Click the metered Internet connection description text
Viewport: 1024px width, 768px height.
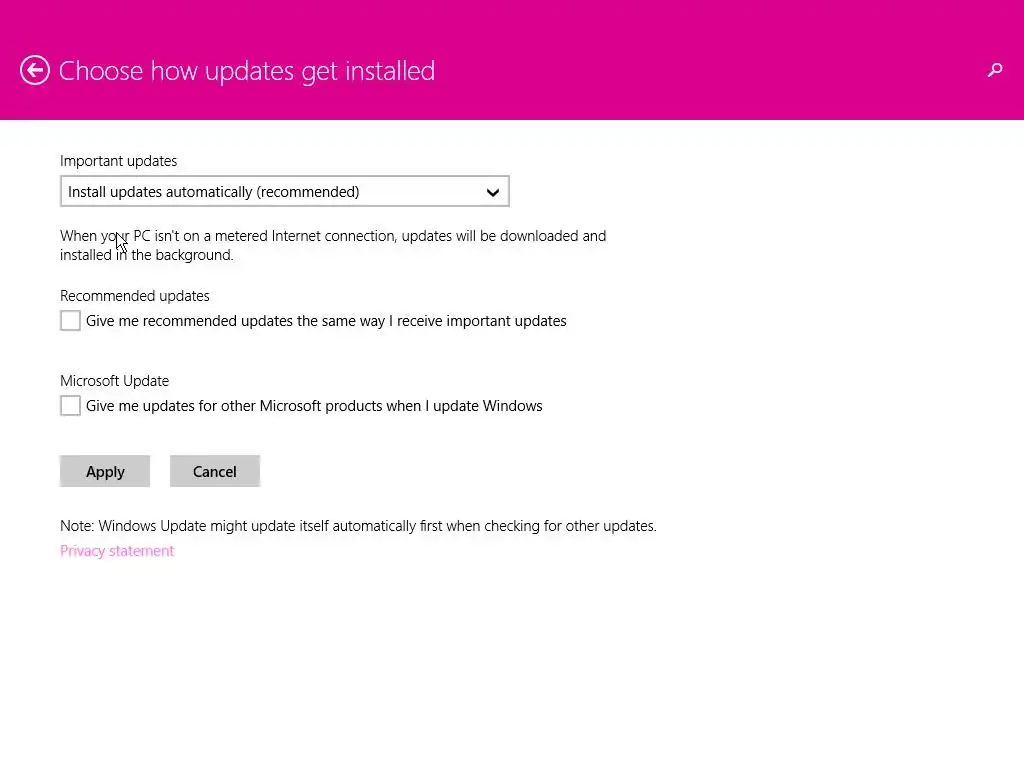click(333, 245)
